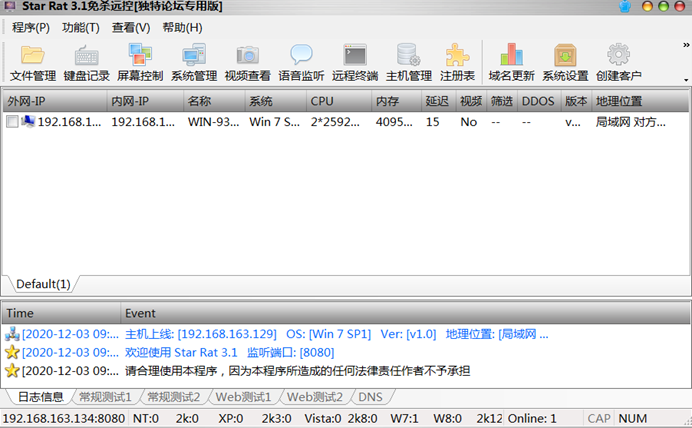
Task: Sort by the DDOS column header
Action: pyautogui.click(x=539, y=101)
